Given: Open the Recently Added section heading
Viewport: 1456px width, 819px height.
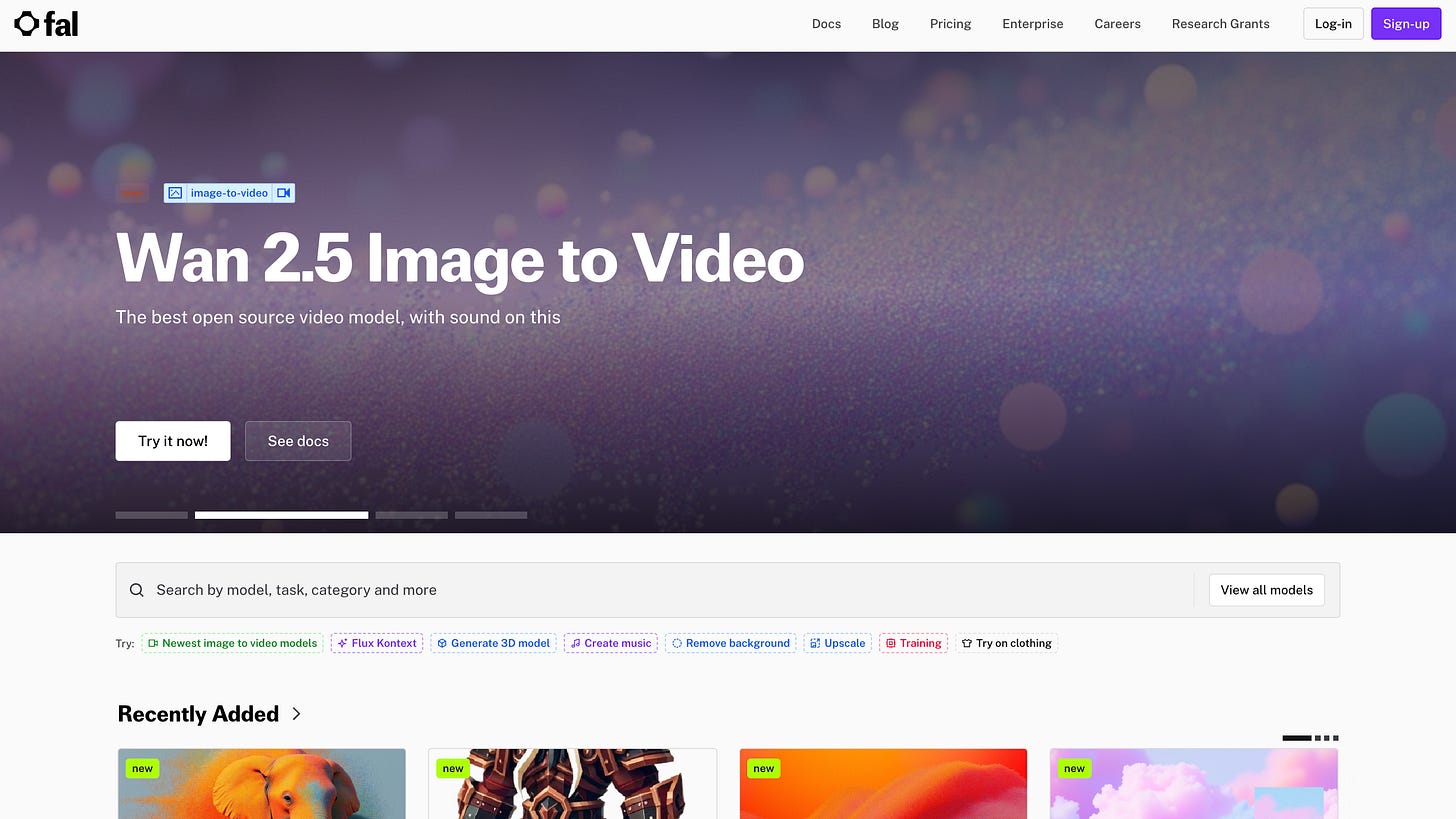Looking at the screenshot, I should (x=198, y=714).
